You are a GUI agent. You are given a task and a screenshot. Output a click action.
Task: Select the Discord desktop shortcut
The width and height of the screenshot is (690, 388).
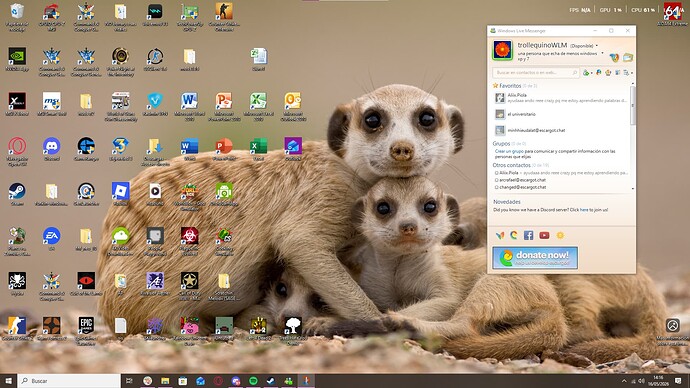point(51,149)
